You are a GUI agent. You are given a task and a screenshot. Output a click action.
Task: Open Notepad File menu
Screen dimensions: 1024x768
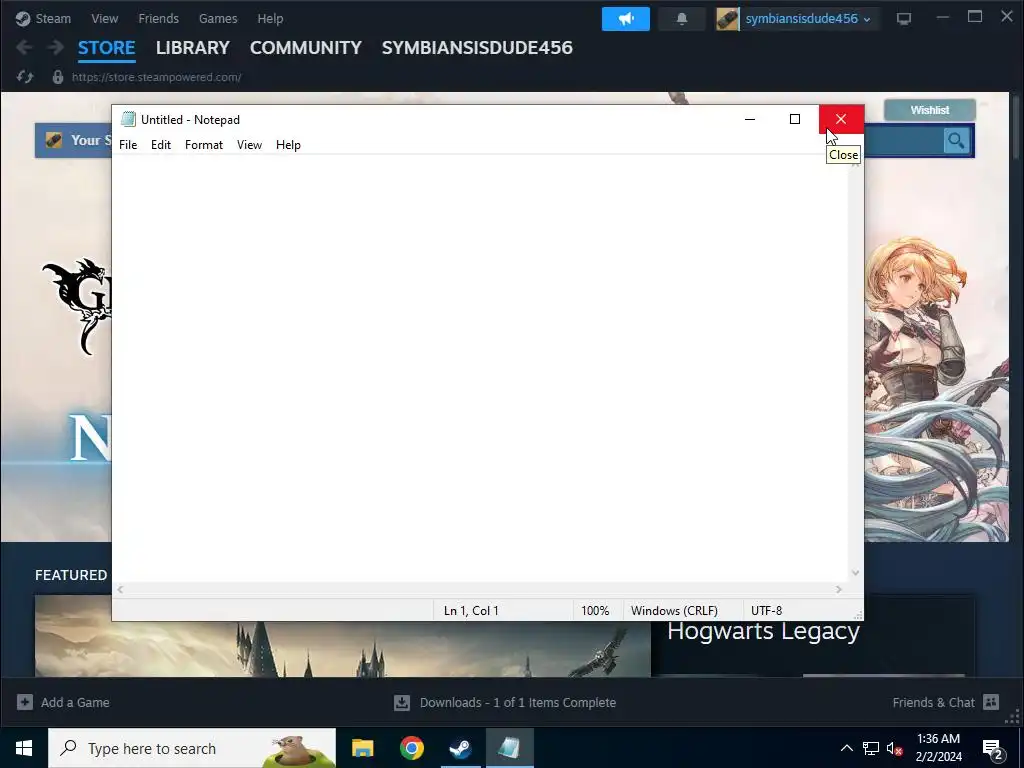point(128,145)
